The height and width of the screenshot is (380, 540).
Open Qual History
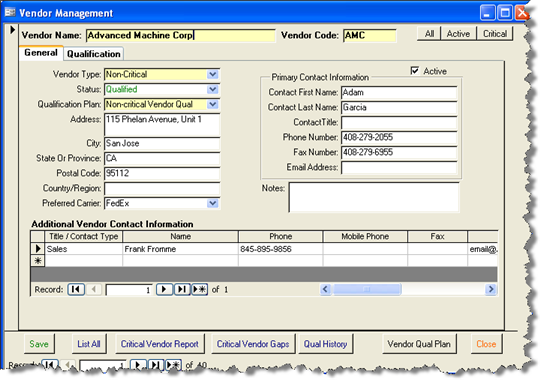tap(325, 344)
